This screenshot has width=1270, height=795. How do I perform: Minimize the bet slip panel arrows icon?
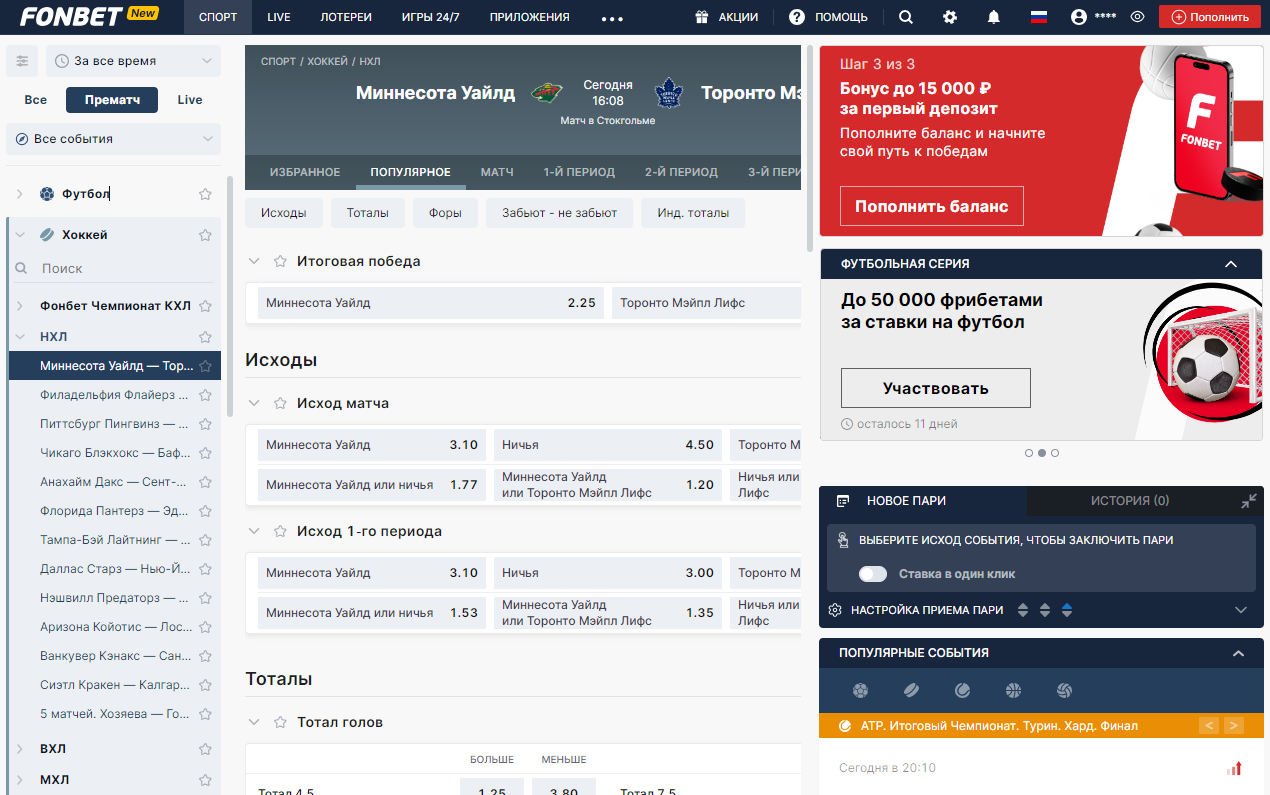[x=1249, y=500]
